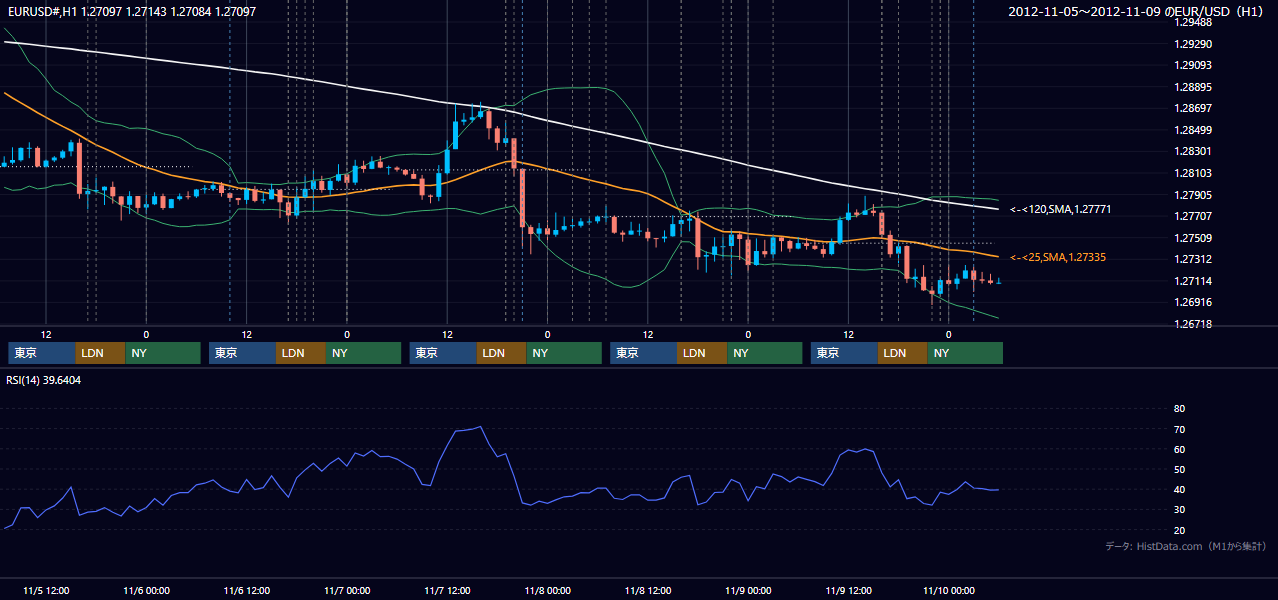The width and height of the screenshot is (1278, 600).
Task: Select the 11/6 12:00 time axis label
Action: click(247, 590)
